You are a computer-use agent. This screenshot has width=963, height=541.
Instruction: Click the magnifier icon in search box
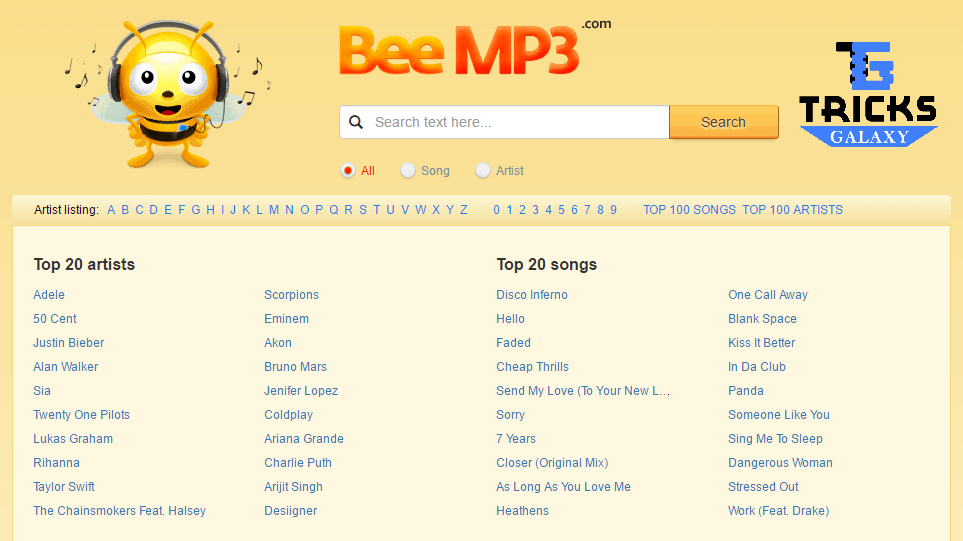coord(356,122)
